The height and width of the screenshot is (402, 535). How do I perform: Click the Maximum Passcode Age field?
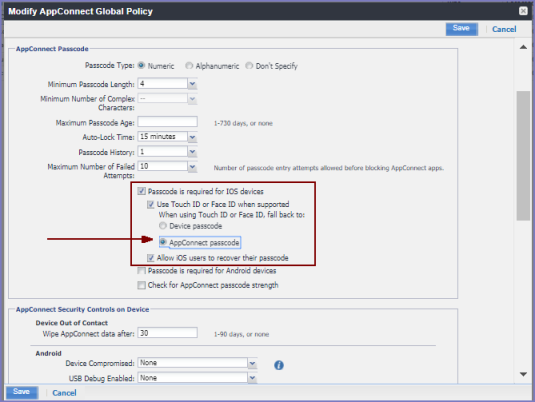[167, 122]
